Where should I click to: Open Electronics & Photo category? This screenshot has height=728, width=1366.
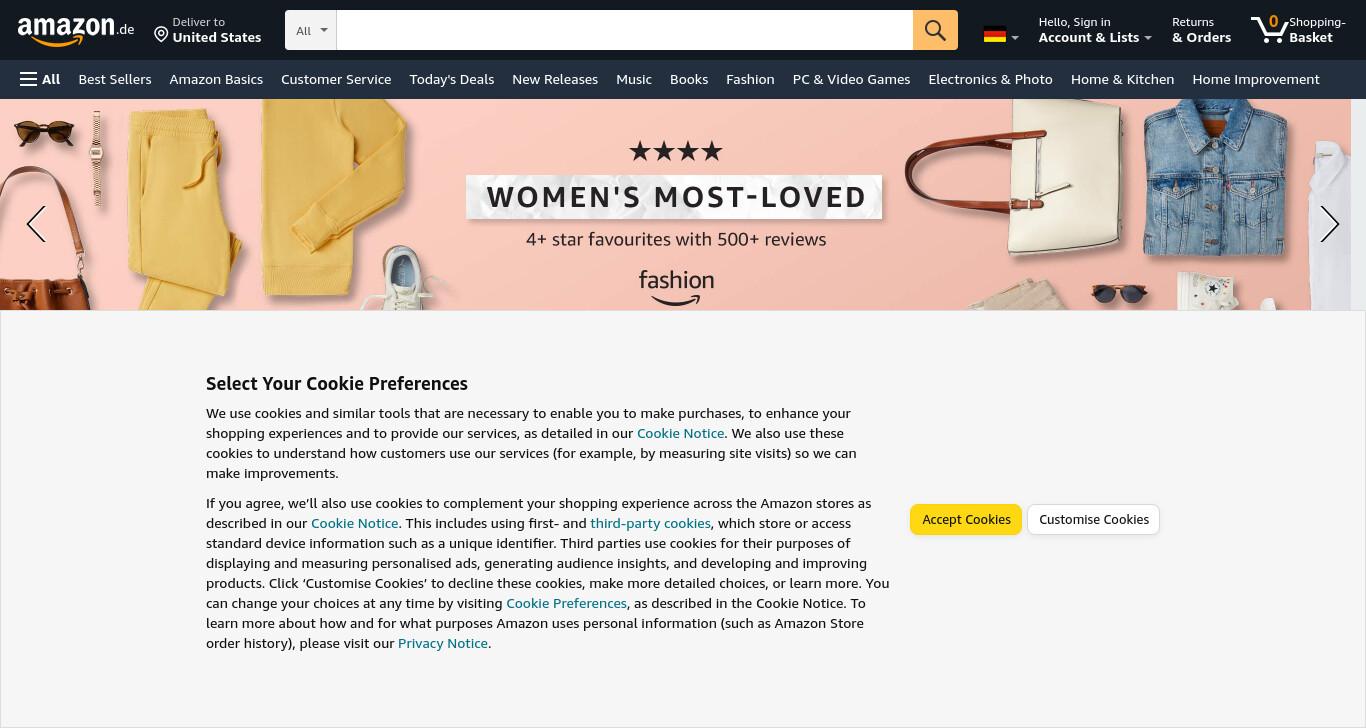tap(990, 79)
